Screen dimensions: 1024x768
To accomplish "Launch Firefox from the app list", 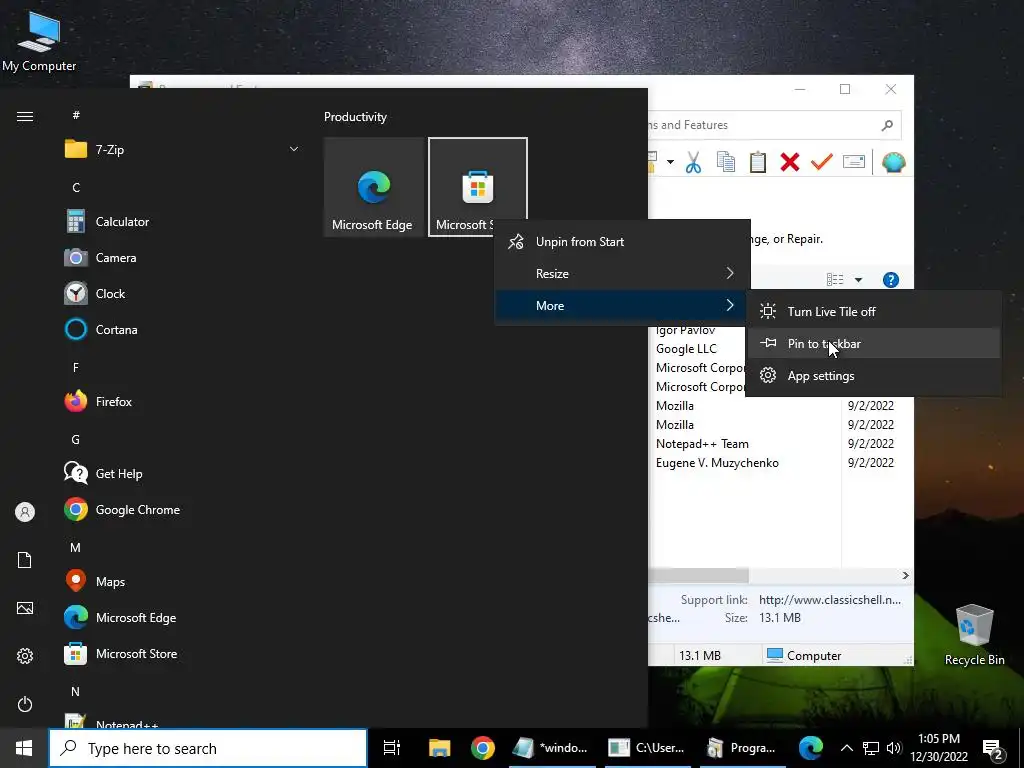I will (x=114, y=402).
